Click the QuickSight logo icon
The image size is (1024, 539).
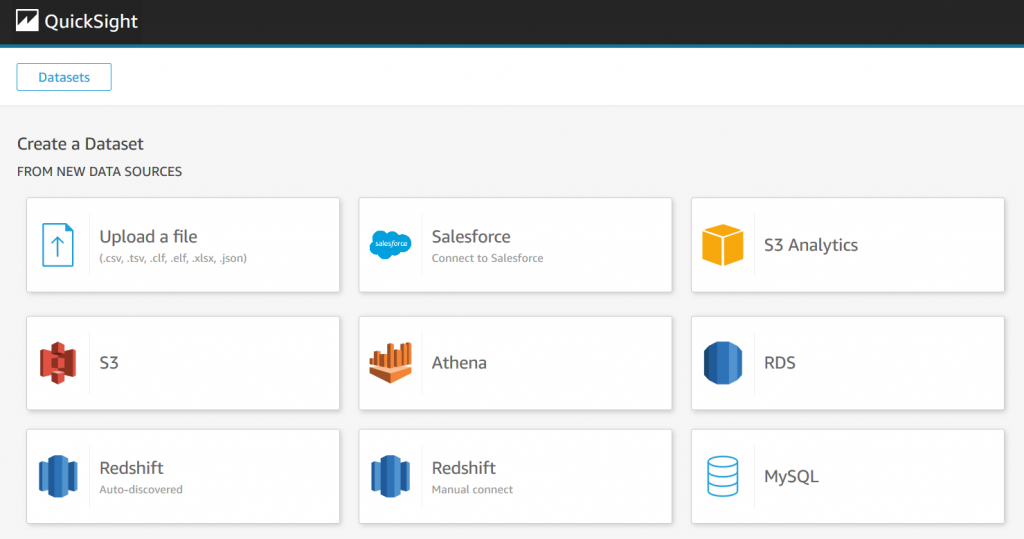(x=27, y=21)
